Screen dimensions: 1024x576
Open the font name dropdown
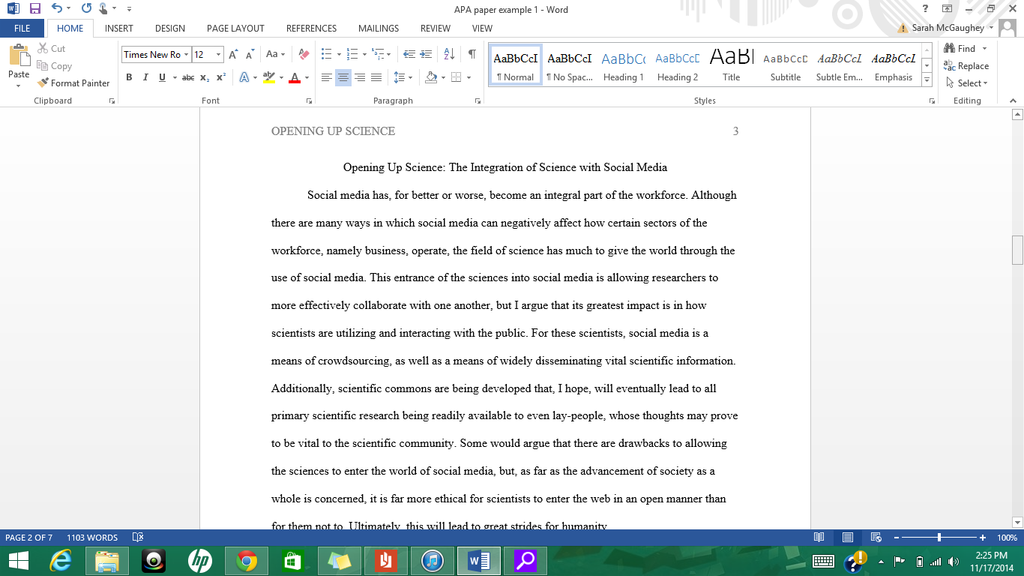tap(186, 55)
